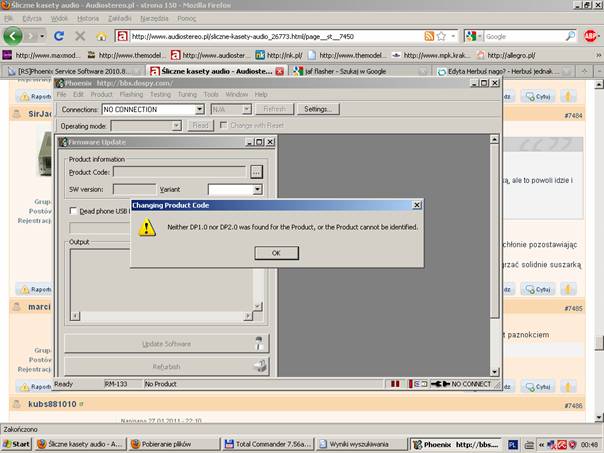Open Phoenix Tools menu
Screen dimensions: 604x453
(211, 94)
